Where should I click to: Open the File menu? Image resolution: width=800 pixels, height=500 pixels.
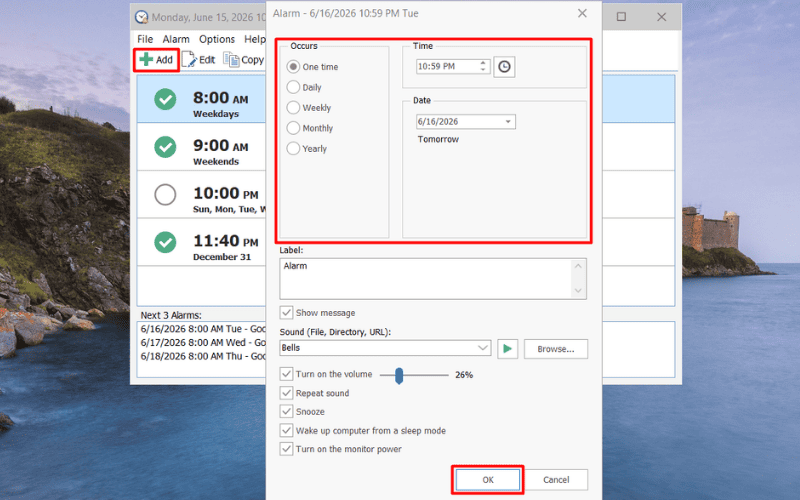coord(145,39)
